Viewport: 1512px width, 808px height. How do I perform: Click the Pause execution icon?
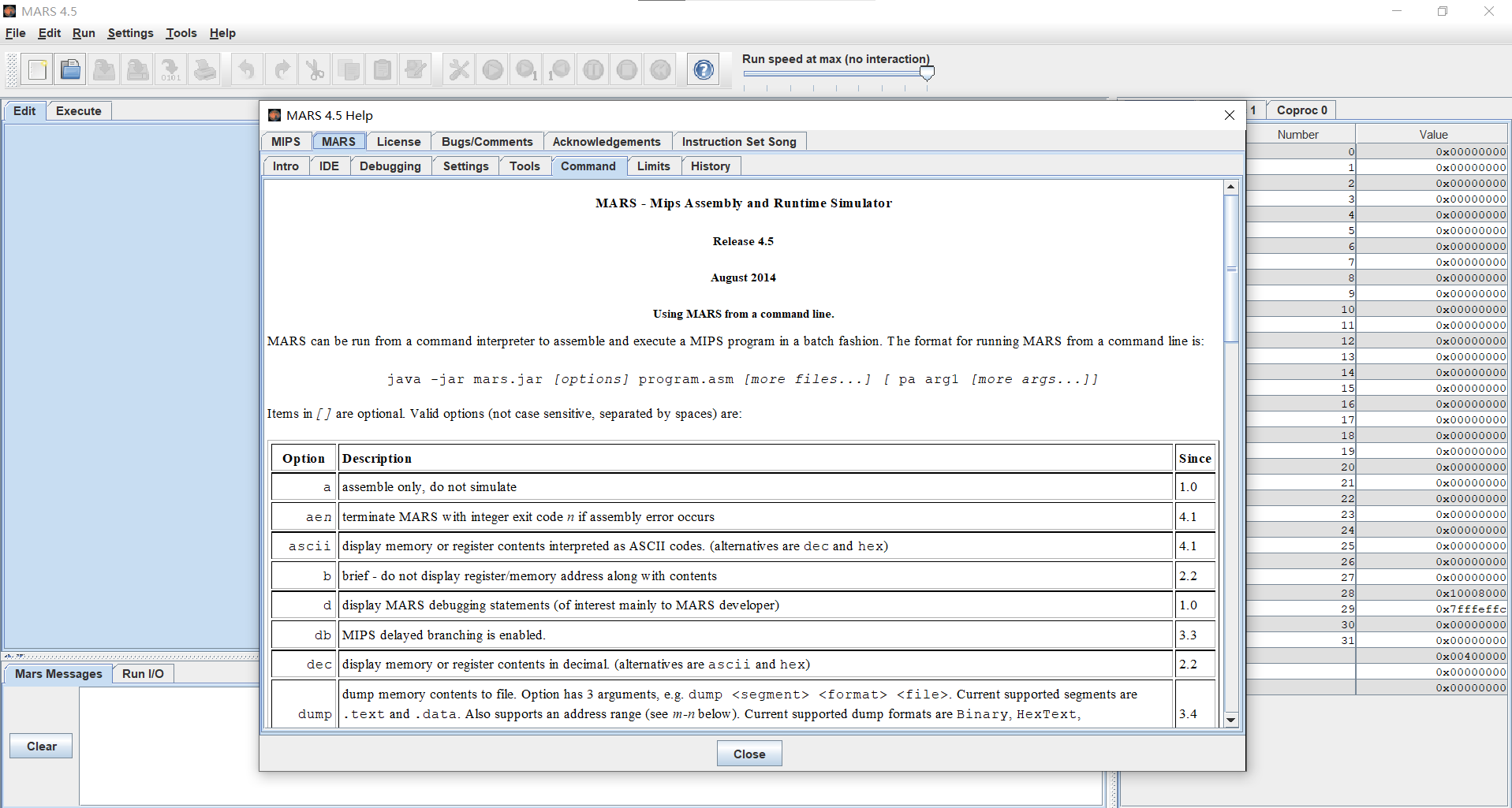click(x=593, y=70)
